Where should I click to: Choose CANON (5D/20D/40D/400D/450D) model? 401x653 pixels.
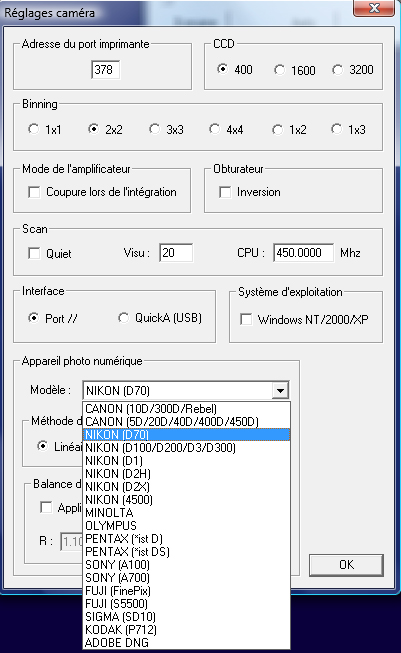[x=187, y=421]
